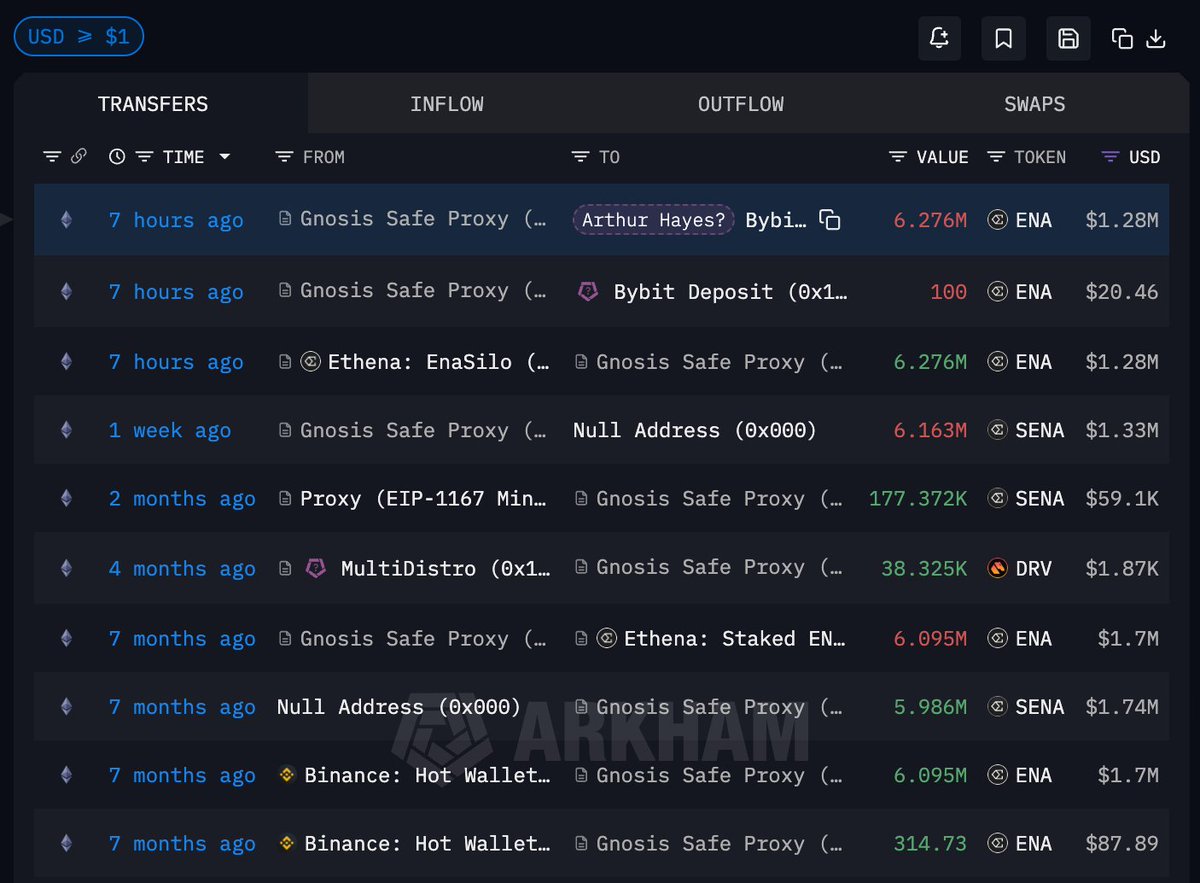Click the USD ≥ $1 filter chip
This screenshot has height=883, width=1200.
(78, 37)
